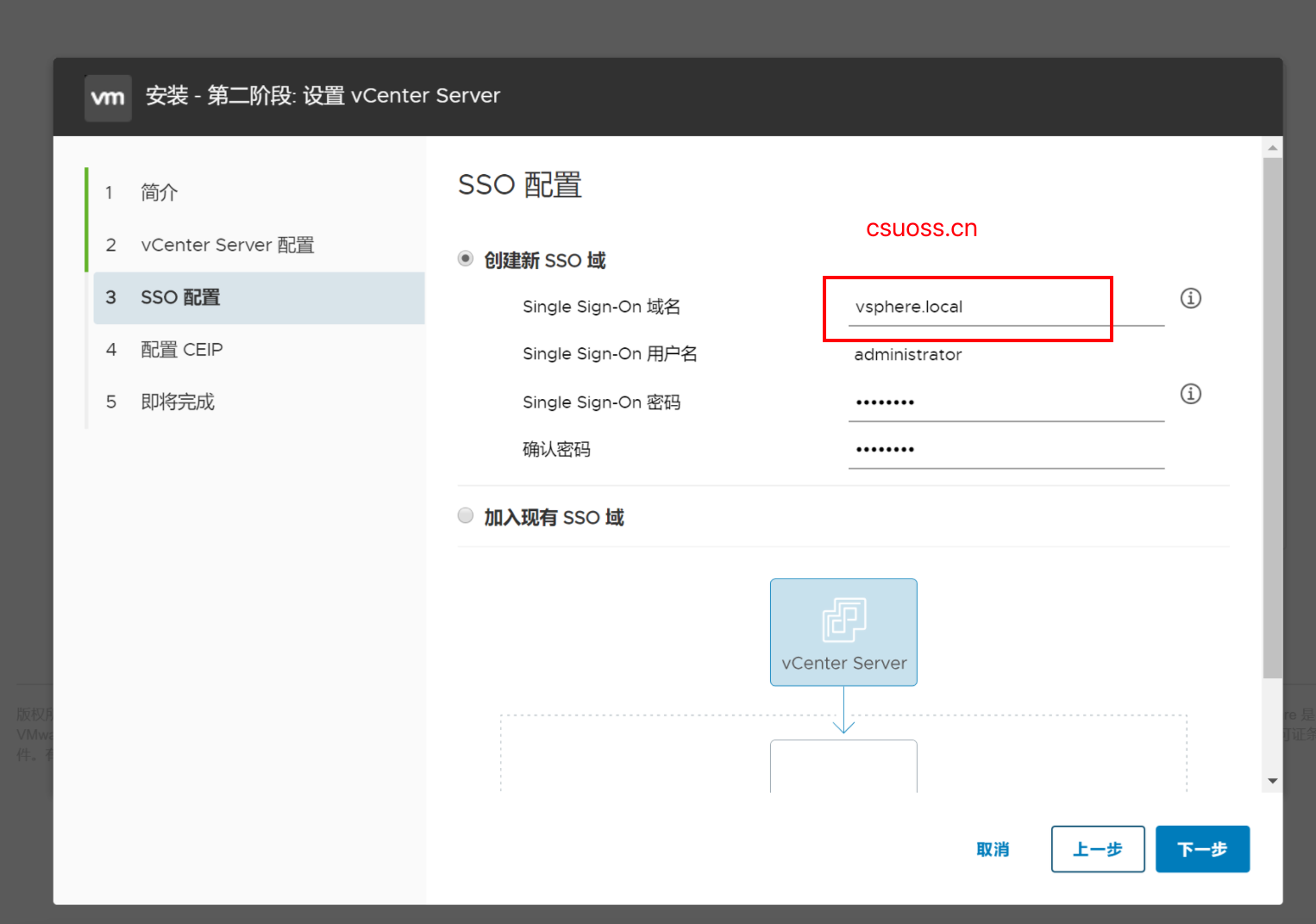Viewport: 1316px width, 924px height.
Task: Select step 3 SSO 配置
Action: click(259, 298)
